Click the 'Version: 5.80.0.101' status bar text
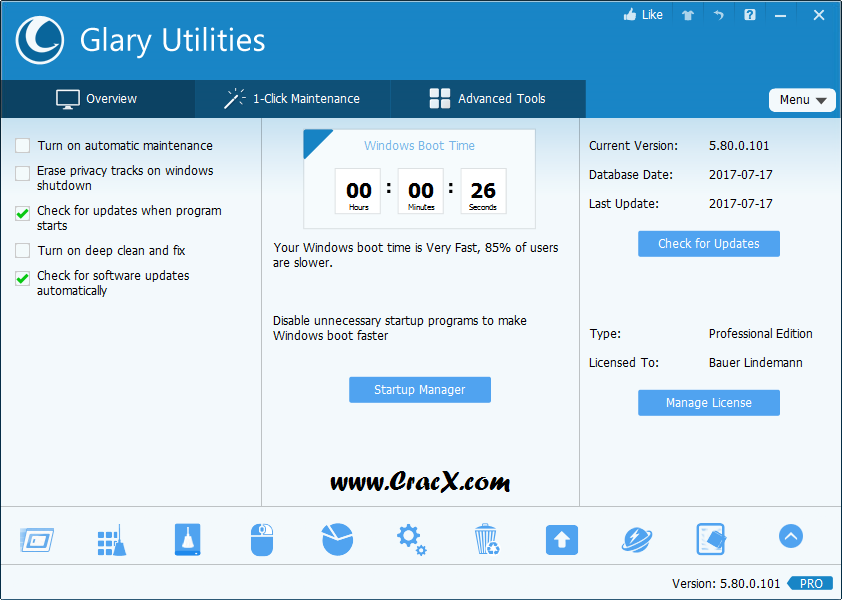Viewport: 842px width, 600px height. pyautogui.click(x=726, y=584)
